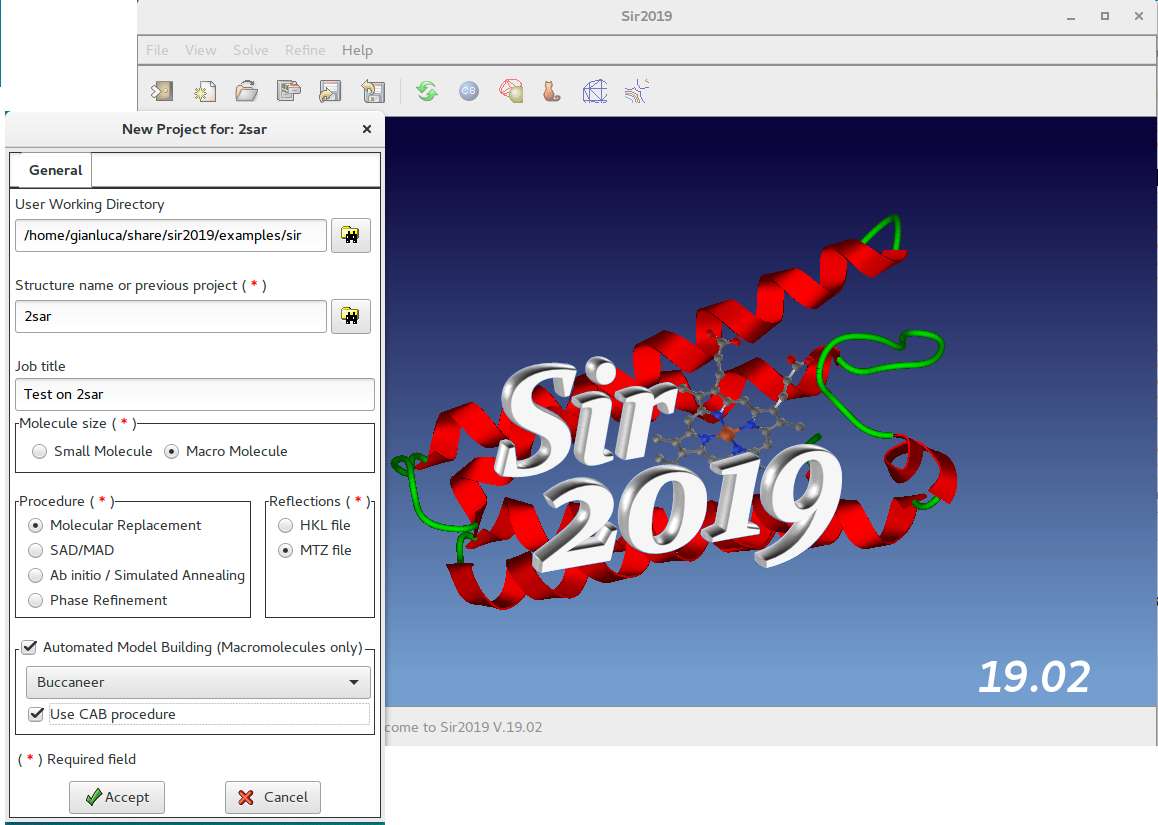Click the User Working Directory path field
This screenshot has width=1158, height=825.
coord(171,236)
